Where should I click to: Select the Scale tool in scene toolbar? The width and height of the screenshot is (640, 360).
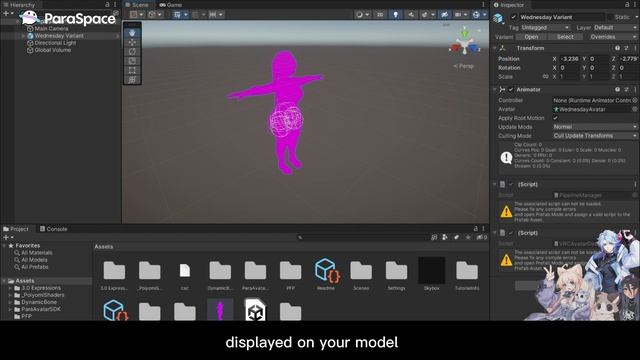click(132, 61)
